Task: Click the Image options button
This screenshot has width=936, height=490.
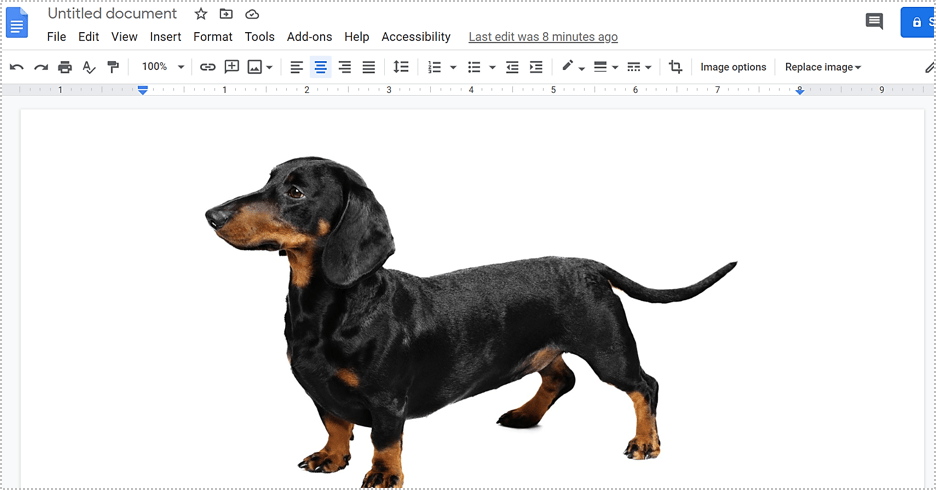Action: coord(733,67)
